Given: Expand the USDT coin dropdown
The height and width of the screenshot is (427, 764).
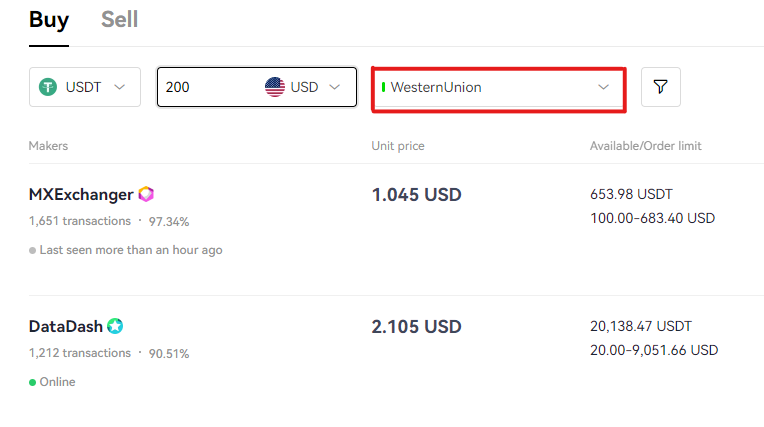Looking at the screenshot, I should click(85, 87).
